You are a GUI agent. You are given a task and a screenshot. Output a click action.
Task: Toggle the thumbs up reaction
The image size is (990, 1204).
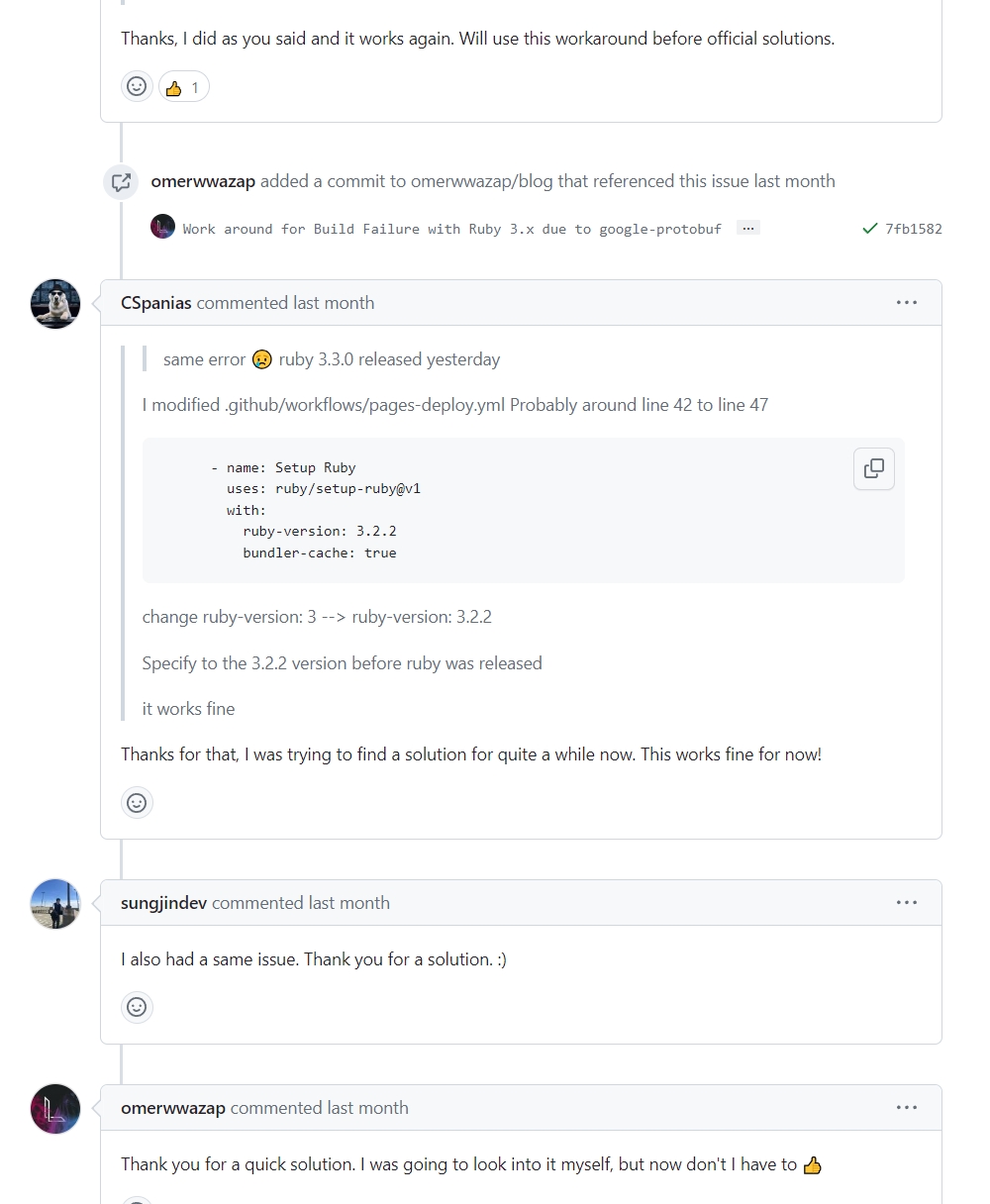[183, 87]
